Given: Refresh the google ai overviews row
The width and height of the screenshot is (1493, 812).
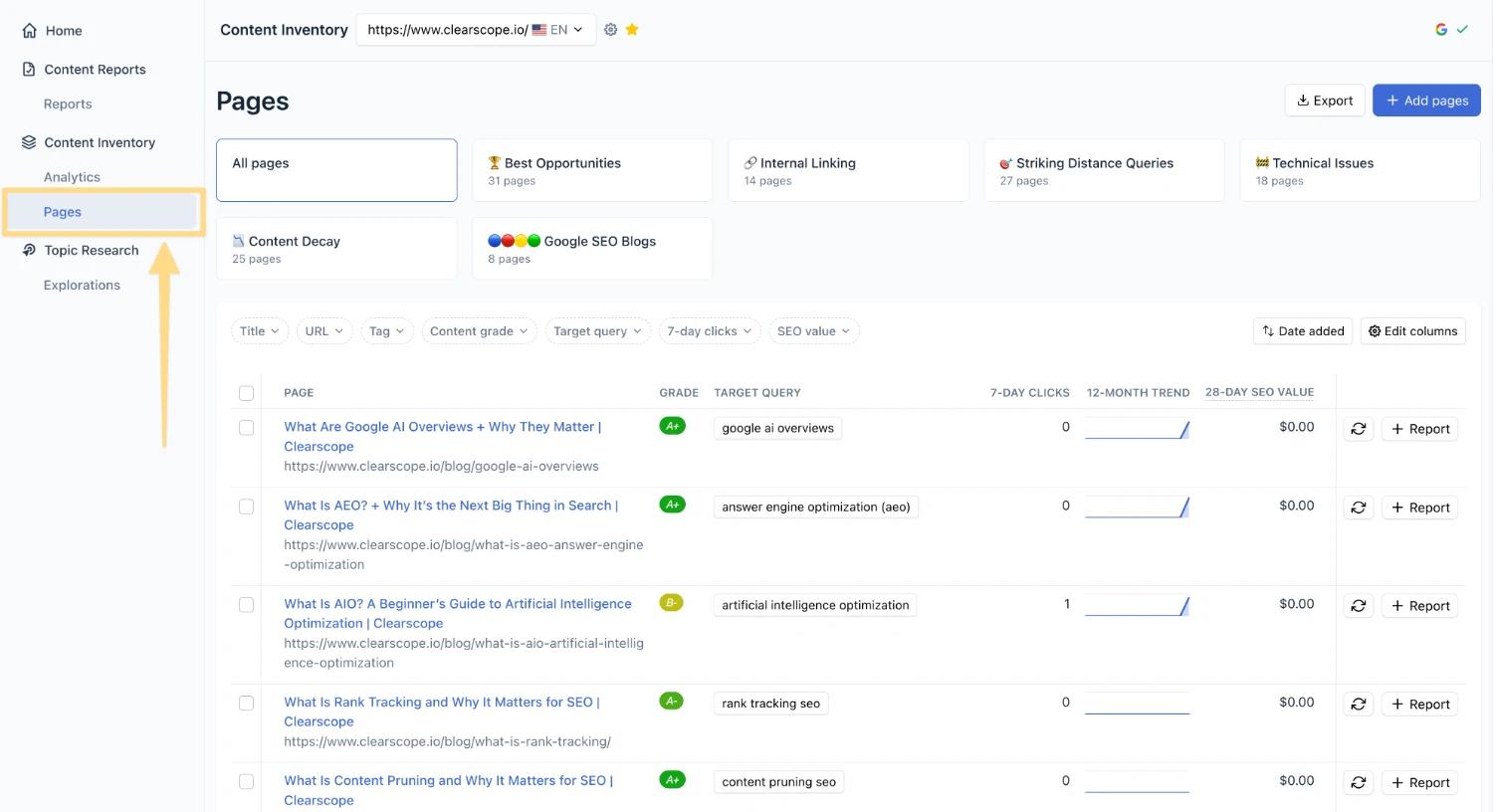Looking at the screenshot, I should (x=1359, y=429).
